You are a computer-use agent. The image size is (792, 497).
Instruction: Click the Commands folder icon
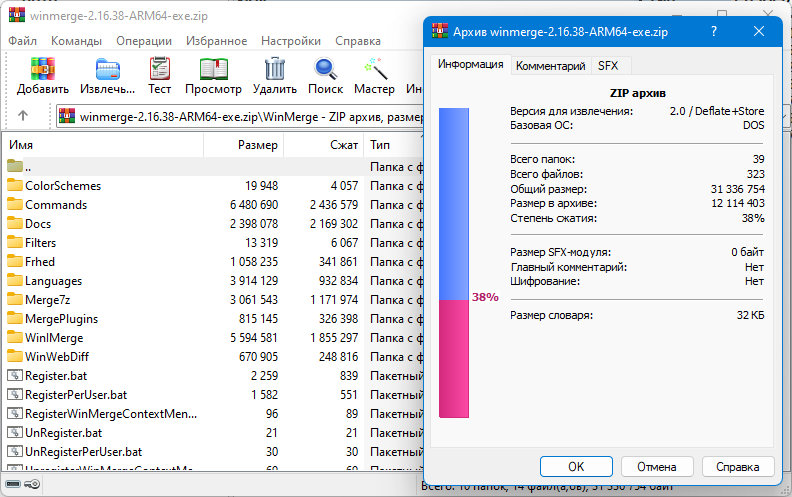tap(15, 205)
